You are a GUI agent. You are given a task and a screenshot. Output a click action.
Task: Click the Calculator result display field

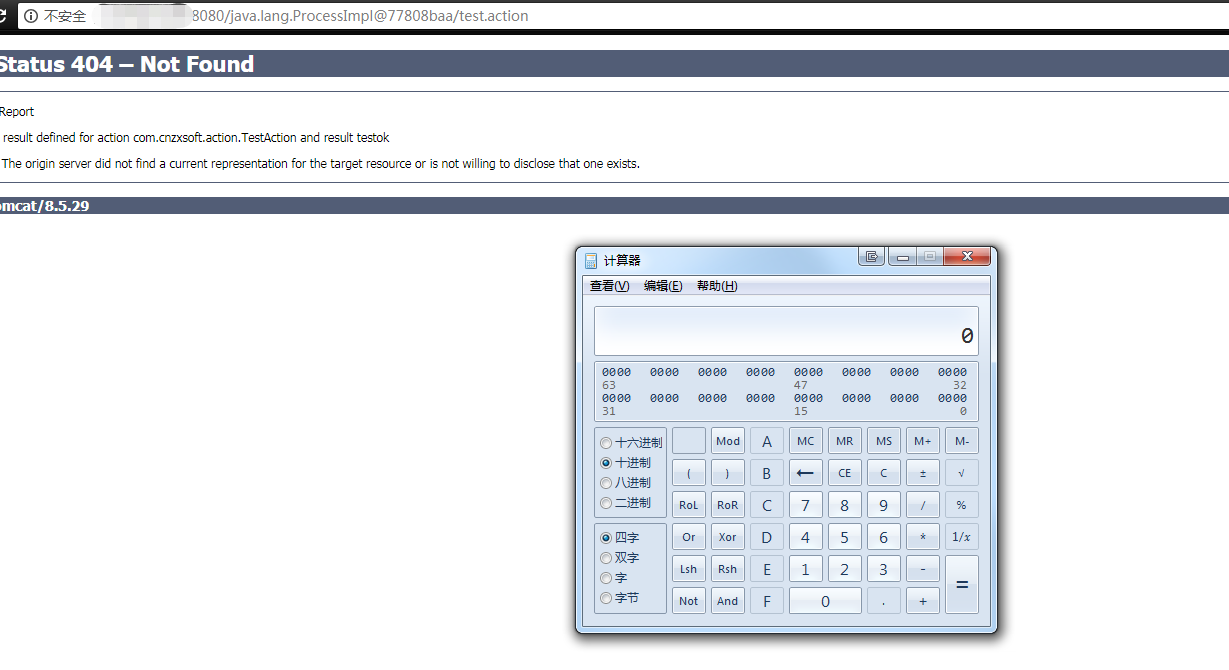(x=786, y=331)
